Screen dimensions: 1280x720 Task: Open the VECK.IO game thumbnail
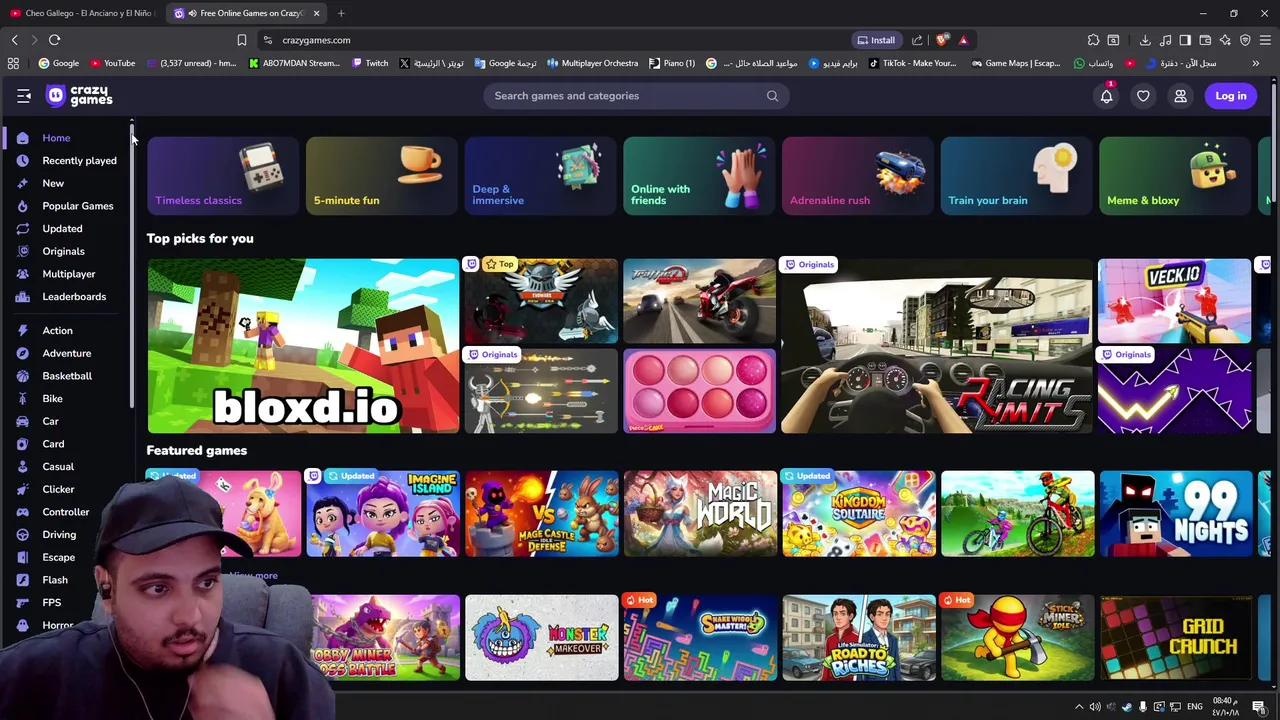tap(1174, 301)
